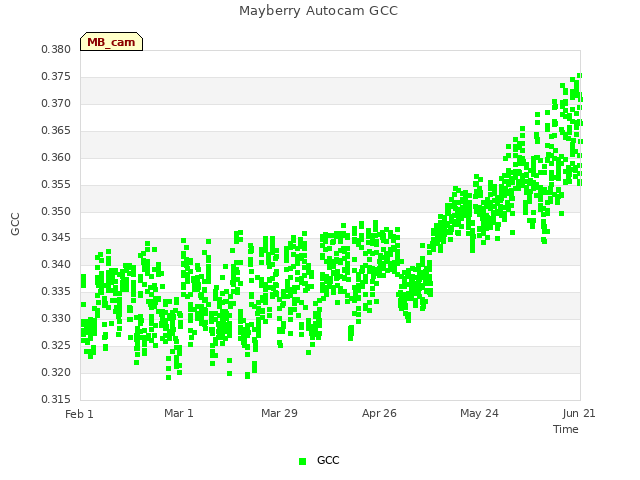The height and width of the screenshot is (480, 640).
Task: Click the Apr 26 axis label
Action: (379, 413)
